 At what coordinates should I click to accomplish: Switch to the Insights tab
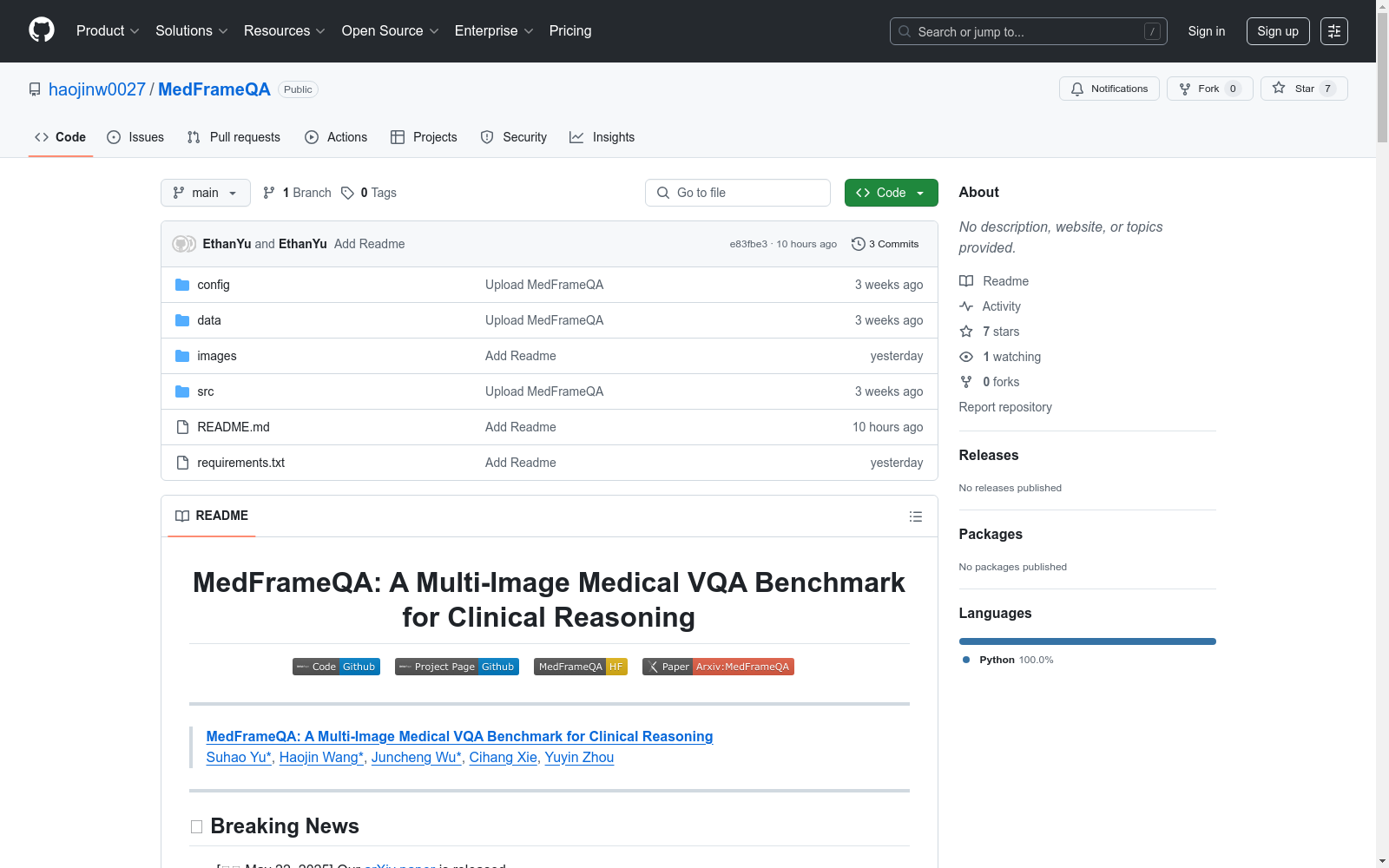[602, 137]
